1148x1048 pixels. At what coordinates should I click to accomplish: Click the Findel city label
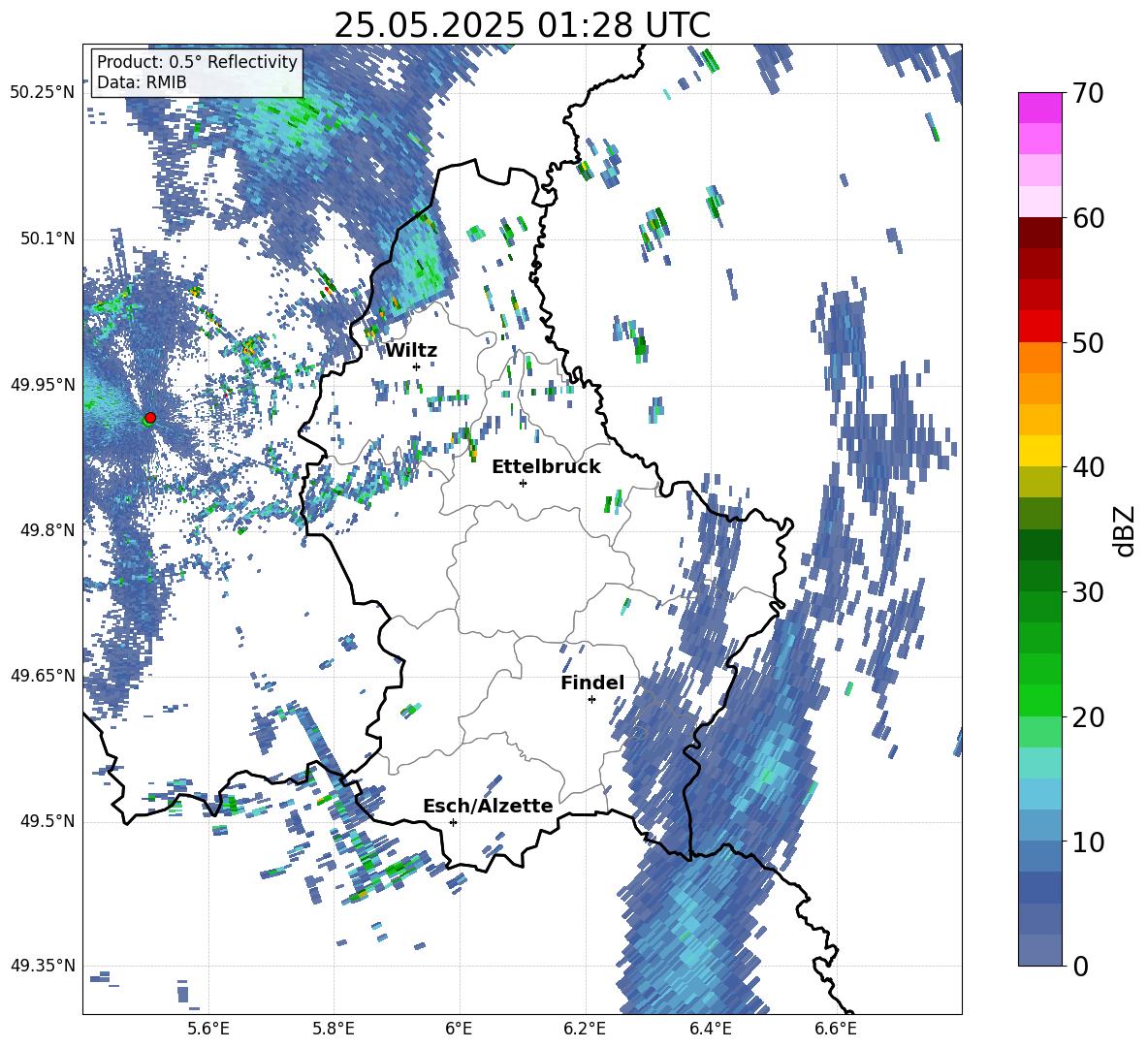[592, 683]
